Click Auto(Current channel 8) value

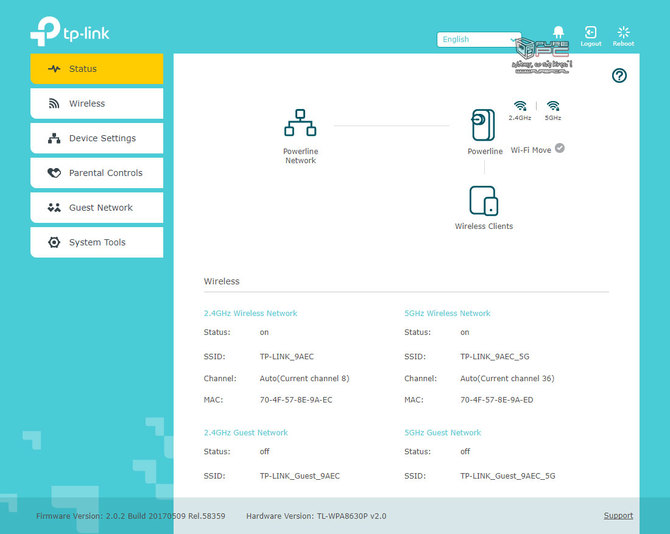305,378
